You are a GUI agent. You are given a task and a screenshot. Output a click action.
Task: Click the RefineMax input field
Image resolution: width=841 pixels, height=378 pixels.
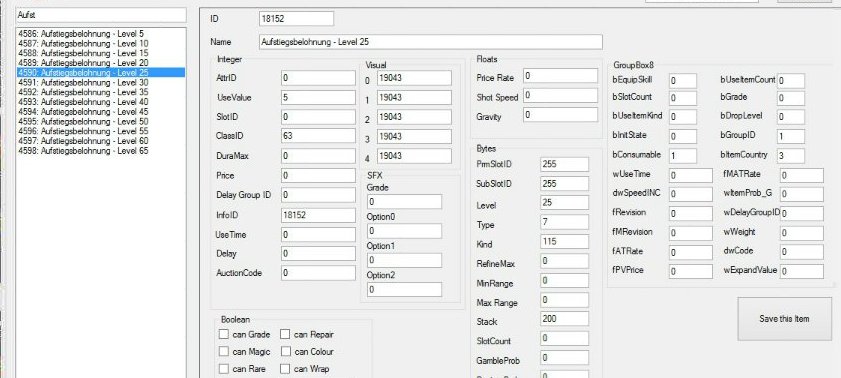(x=564, y=261)
